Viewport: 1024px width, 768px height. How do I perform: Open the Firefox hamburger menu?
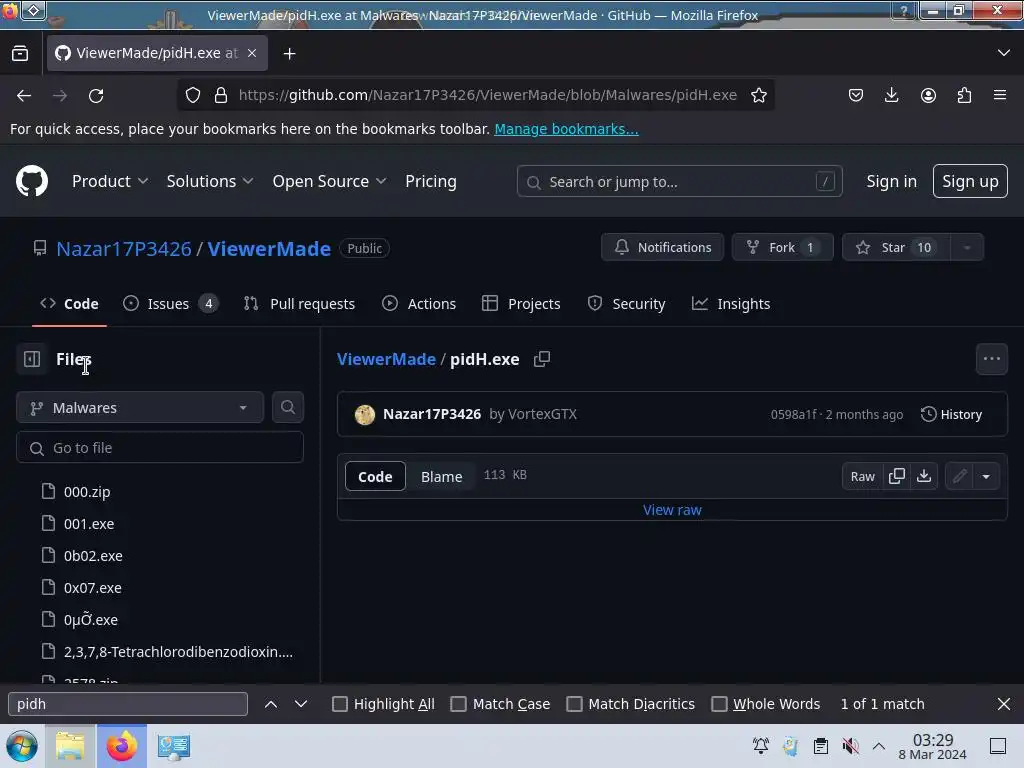tap(1000, 95)
